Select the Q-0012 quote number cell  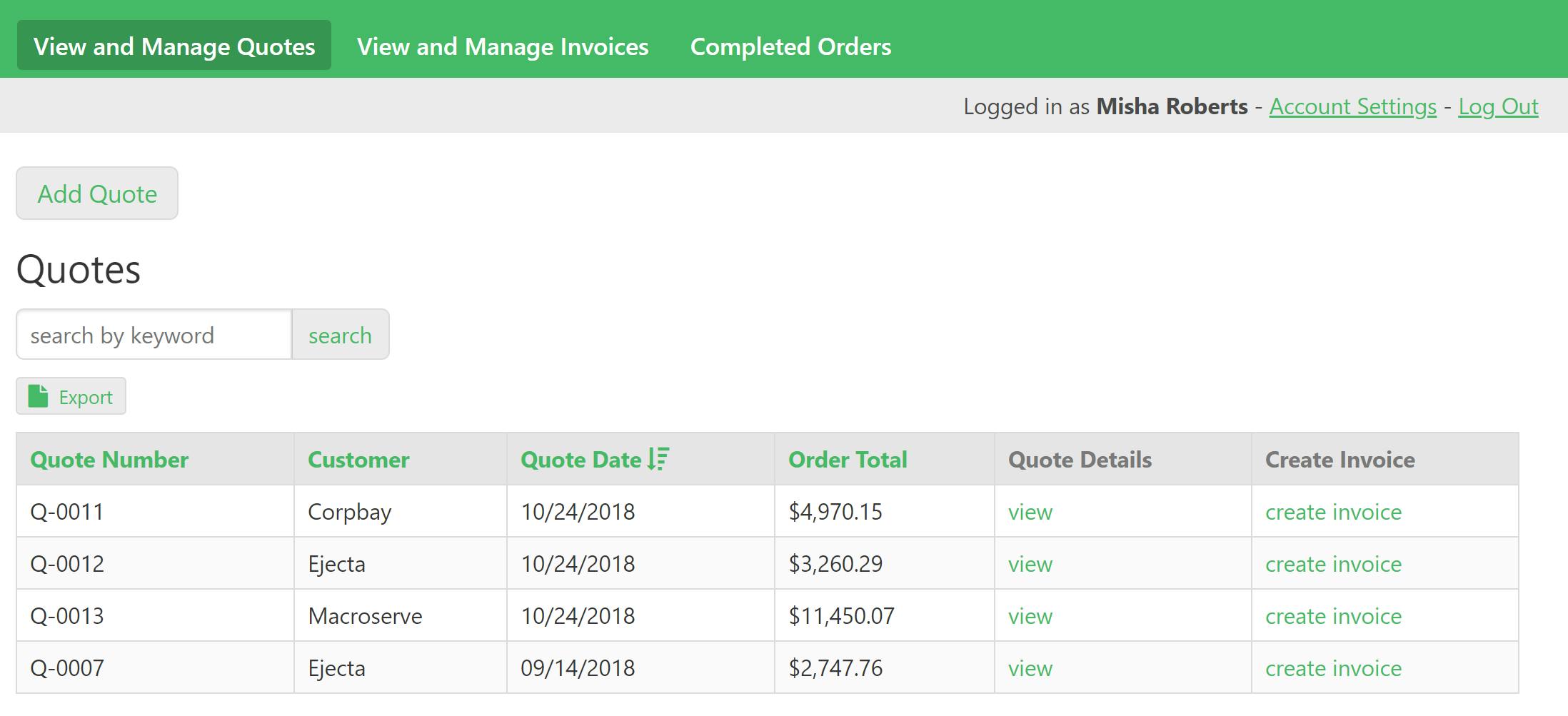(x=155, y=563)
